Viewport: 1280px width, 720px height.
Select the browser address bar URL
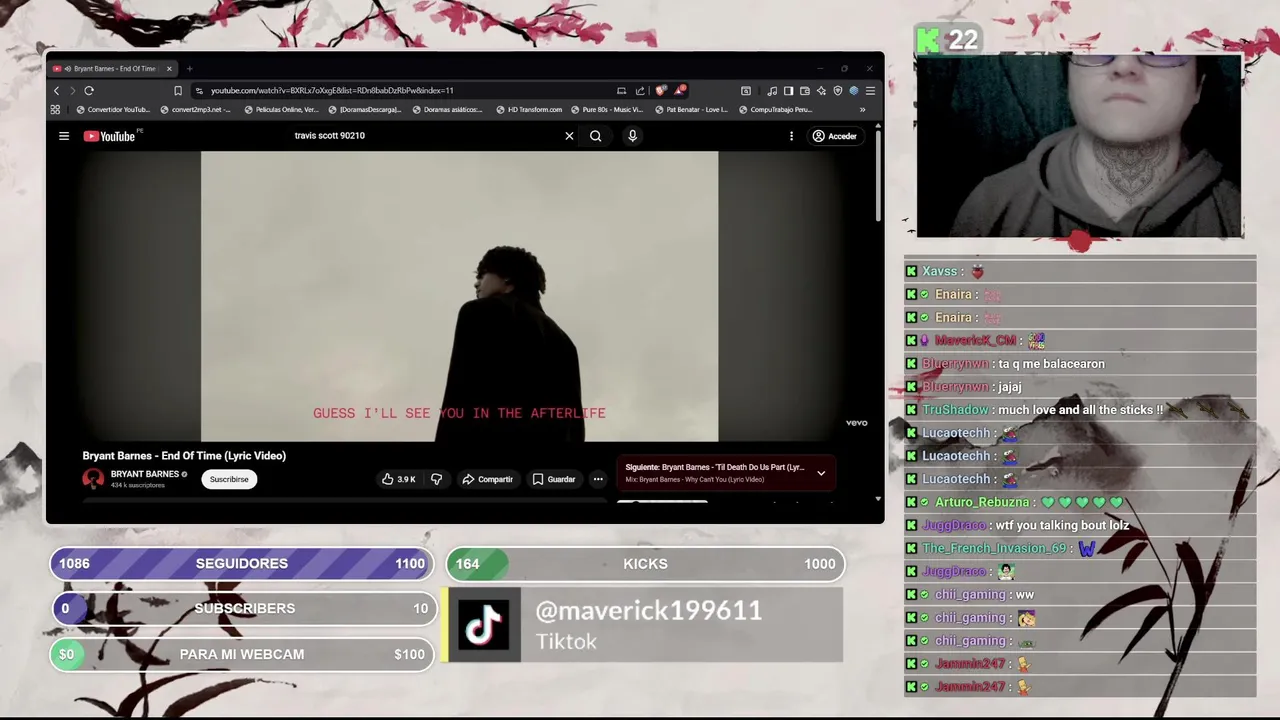pos(332,91)
